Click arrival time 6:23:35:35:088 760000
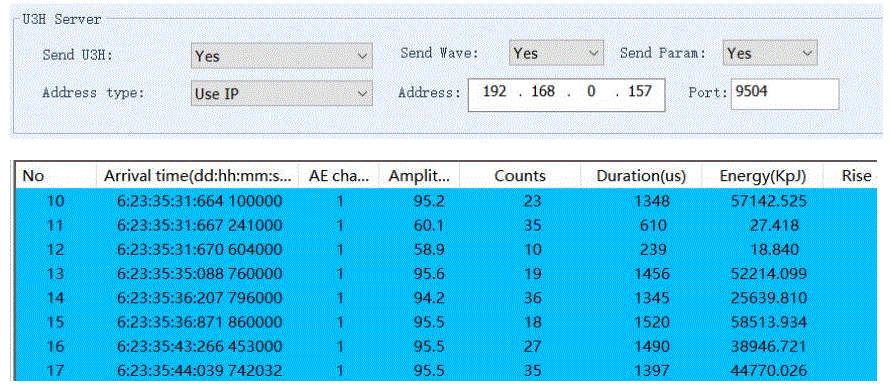 pyautogui.click(x=199, y=274)
